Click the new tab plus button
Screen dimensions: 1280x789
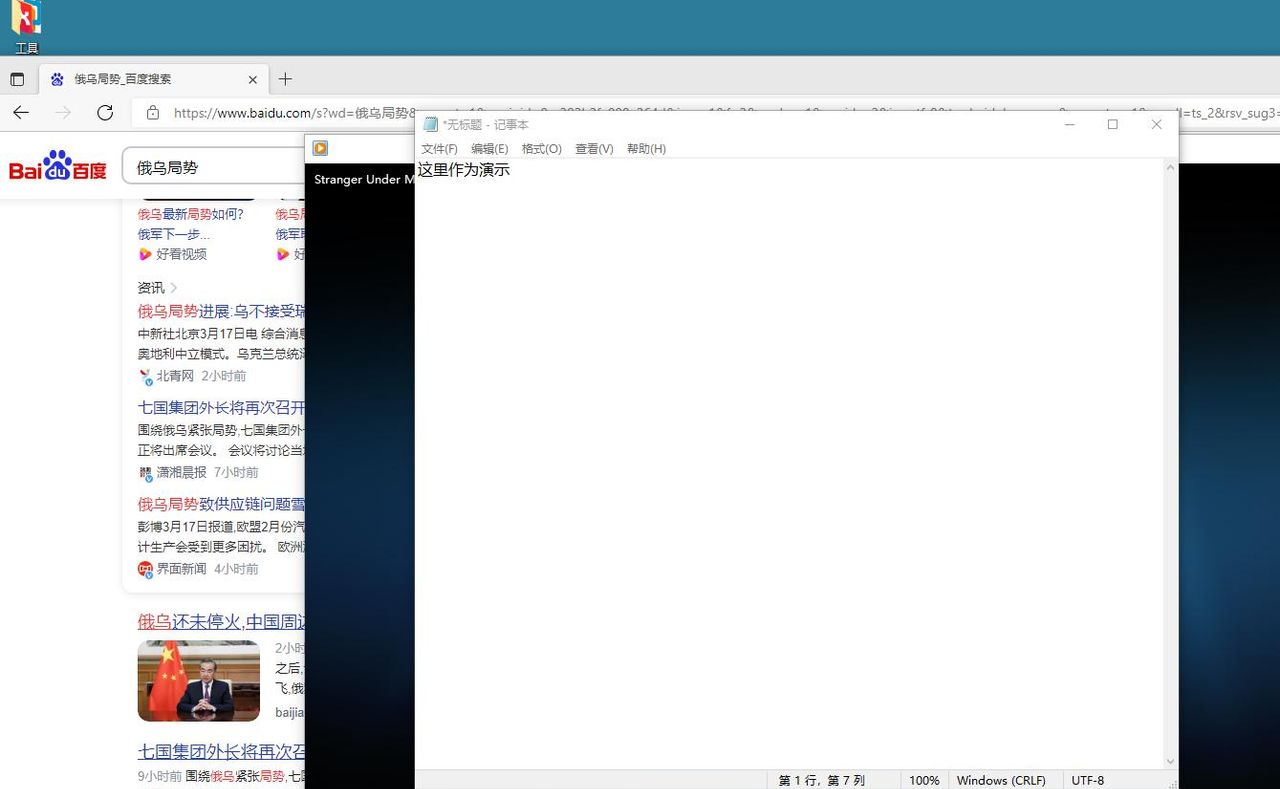[x=286, y=79]
